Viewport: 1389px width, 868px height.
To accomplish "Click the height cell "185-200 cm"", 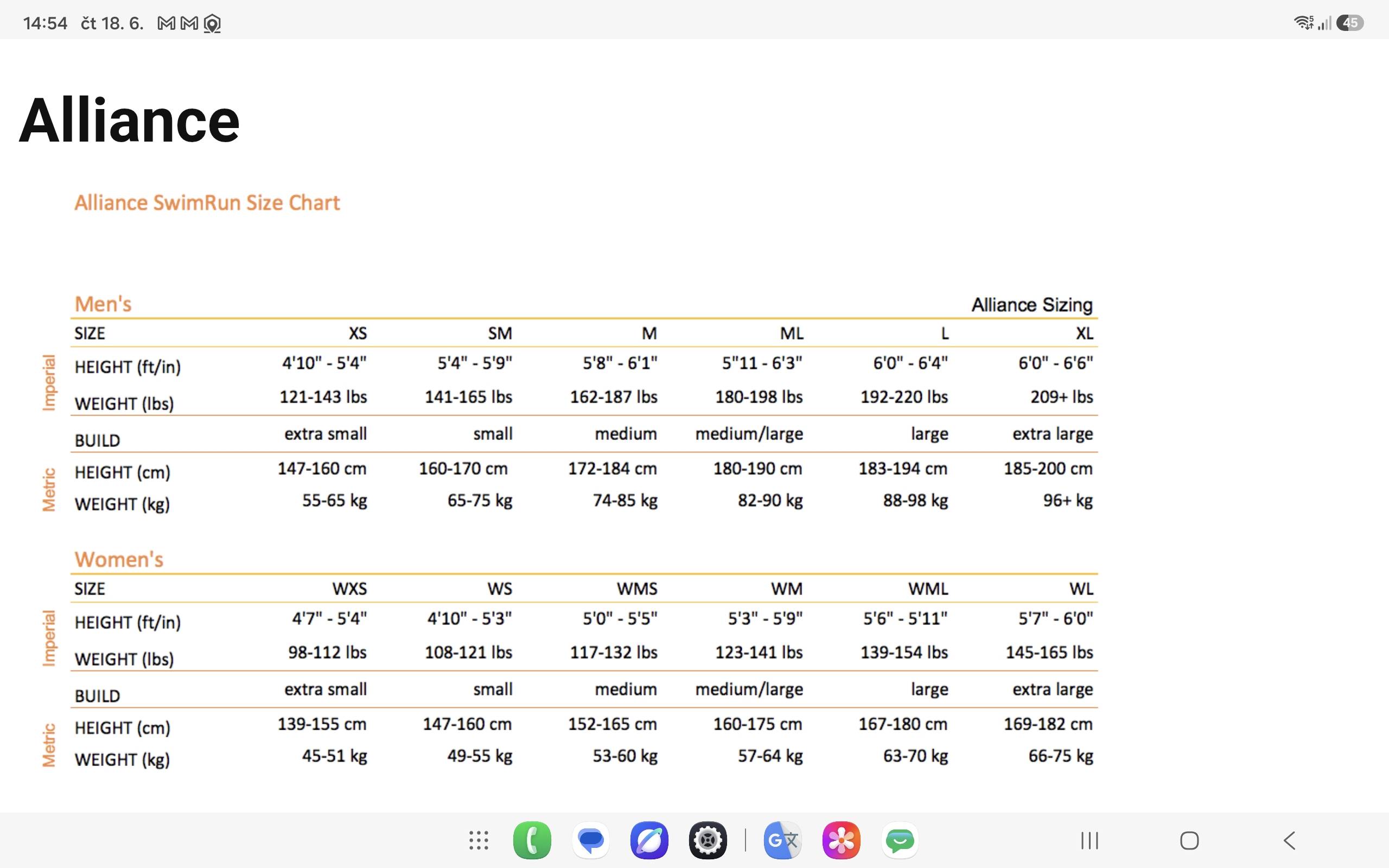I will click(1048, 468).
